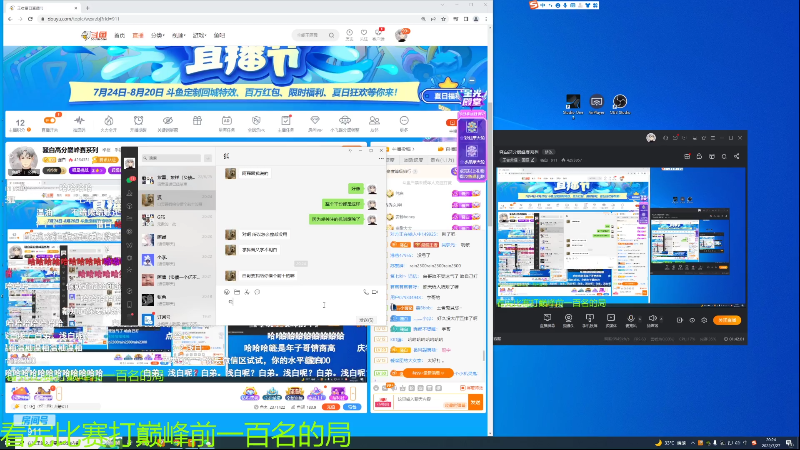Open Douyu followed channels heart icon
The height and width of the screenshot is (450, 800).
(364, 34)
